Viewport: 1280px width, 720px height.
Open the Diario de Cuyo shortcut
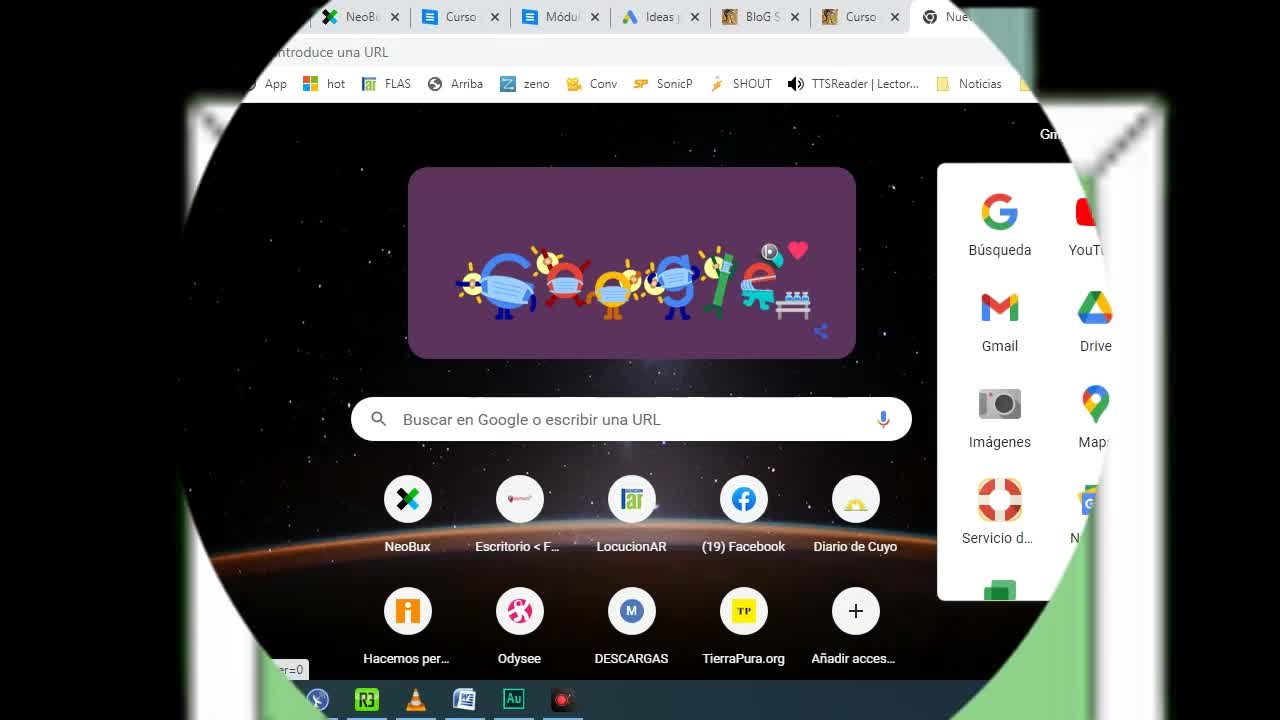pyautogui.click(x=856, y=514)
